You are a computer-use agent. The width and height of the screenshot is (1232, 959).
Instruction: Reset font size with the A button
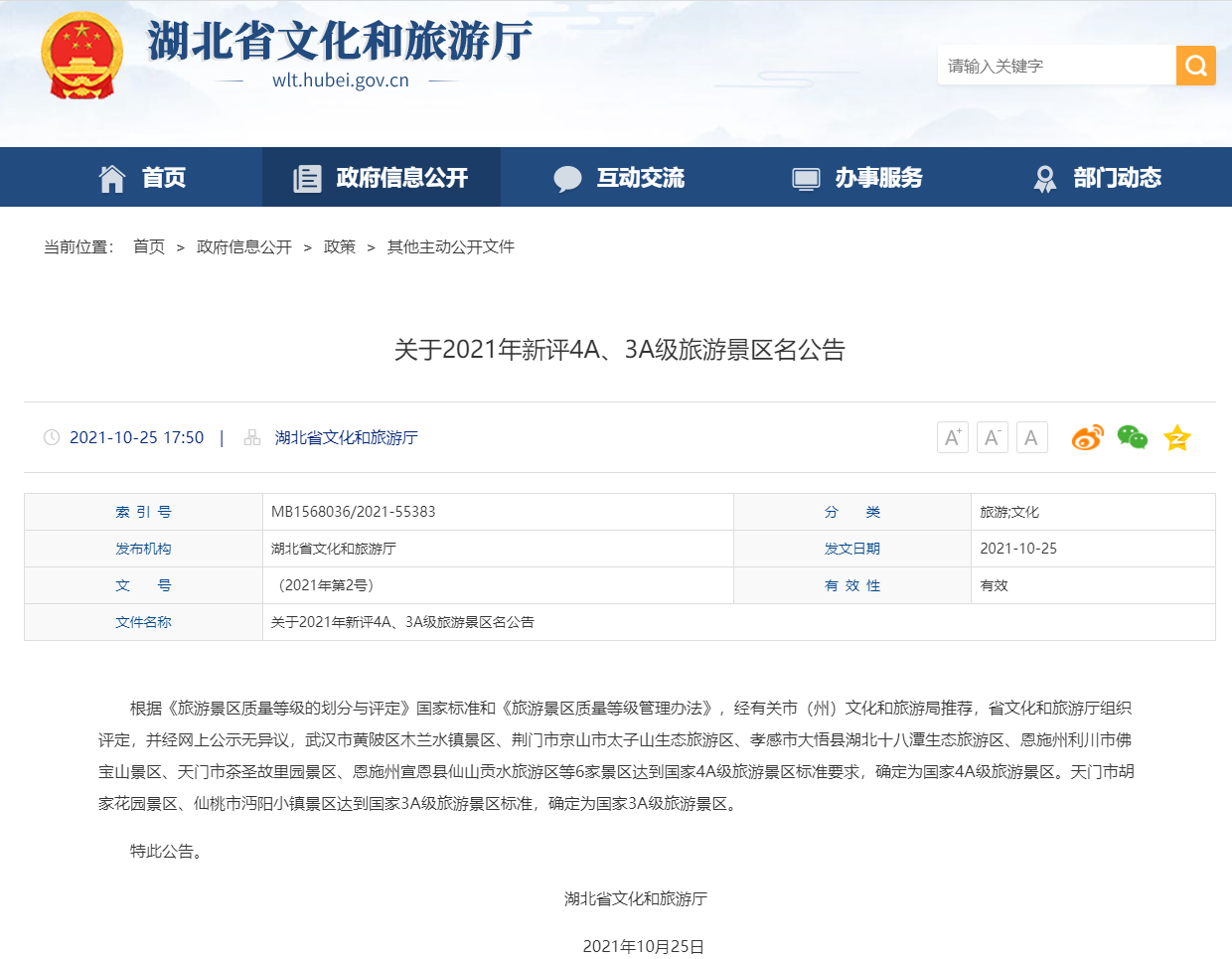(x=1031, y=437)
